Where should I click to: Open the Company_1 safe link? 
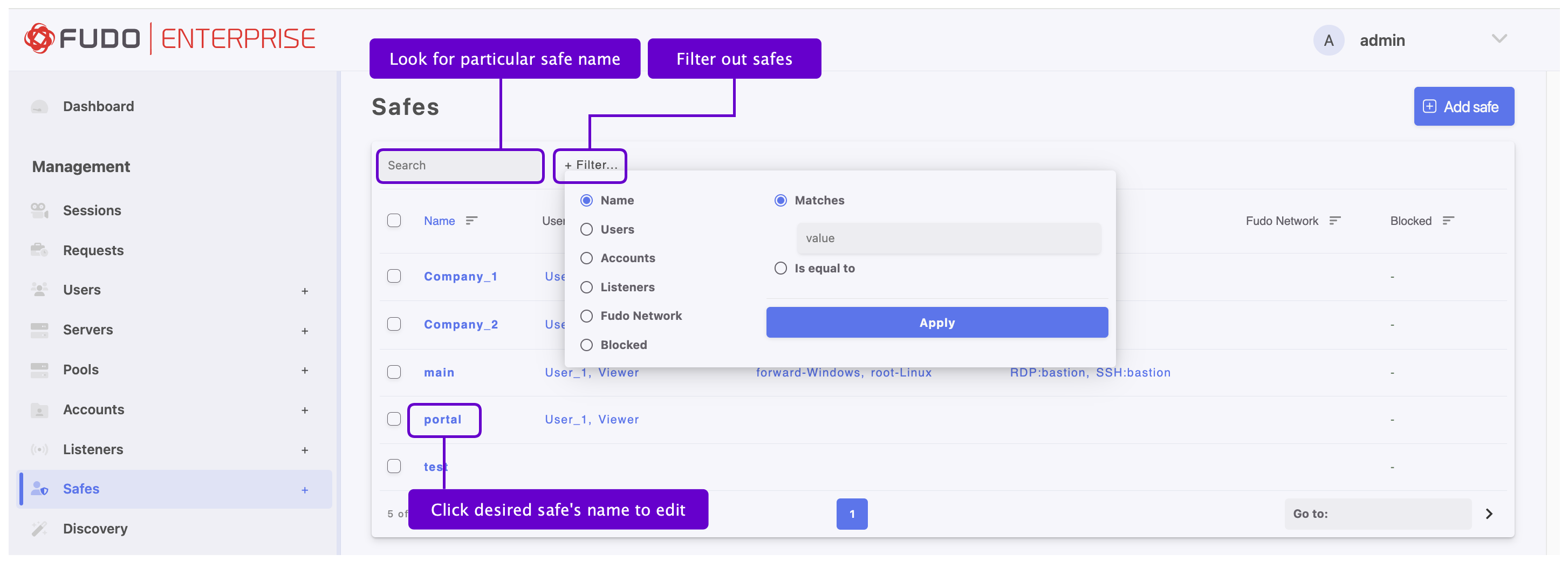pyautogui.click(x=461, y=276)
